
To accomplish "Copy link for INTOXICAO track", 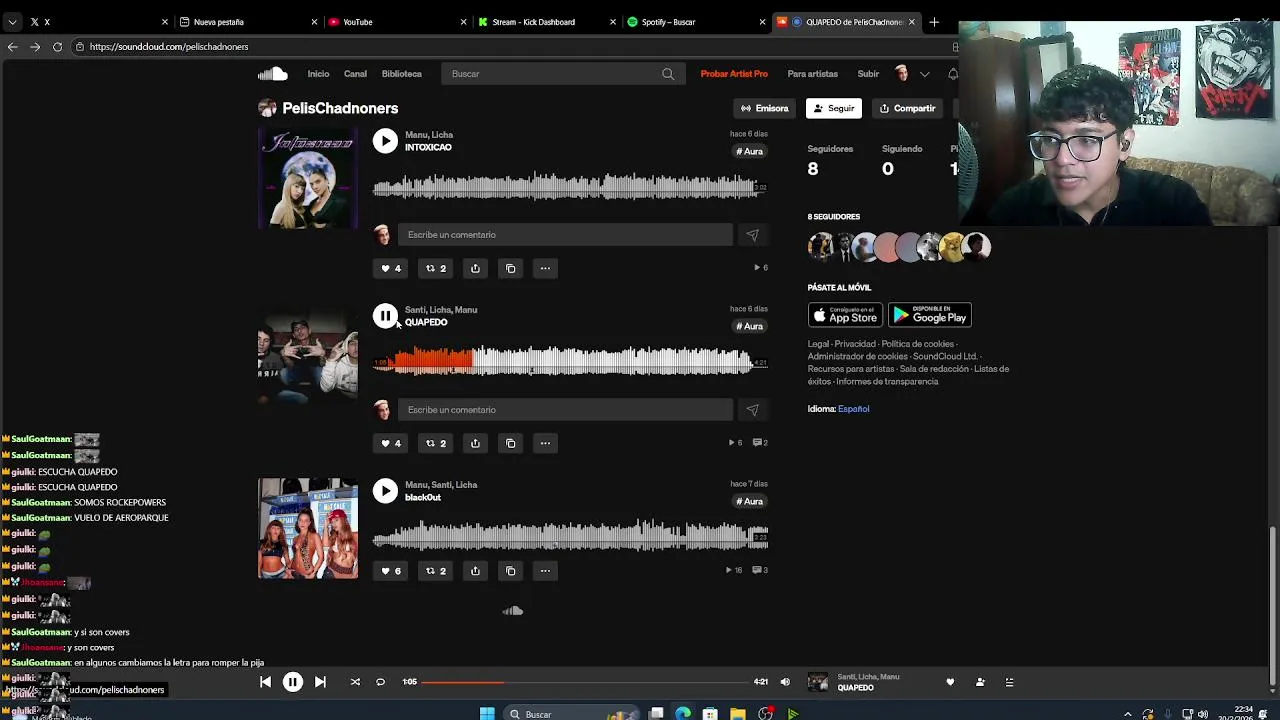I will [510, 268].
